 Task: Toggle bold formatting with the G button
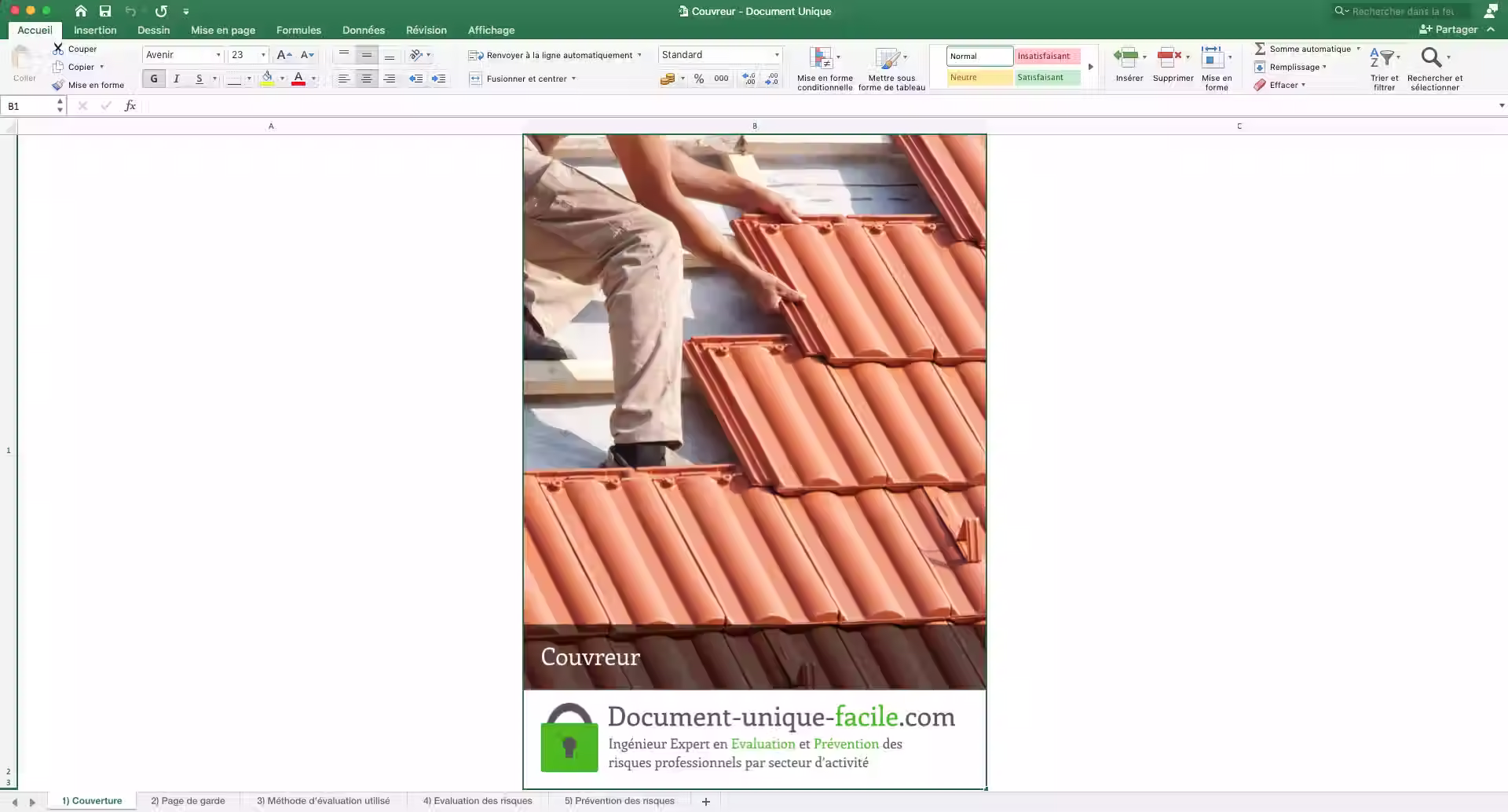coord(153,79)
